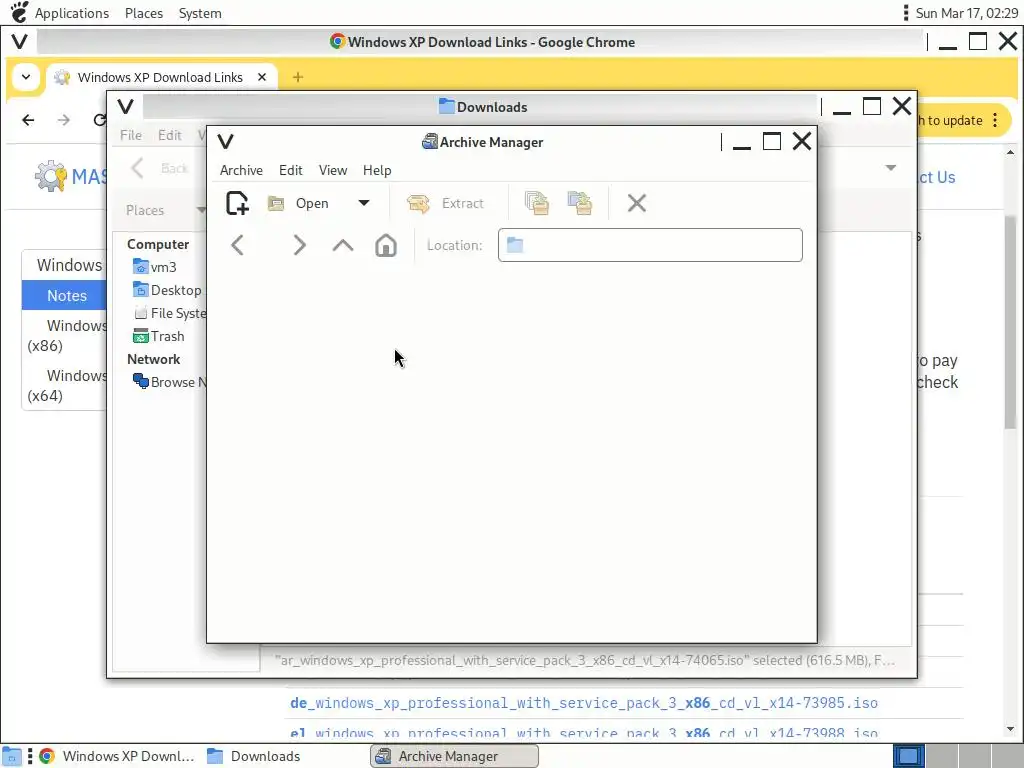Click the Location input field

point(650,245)
